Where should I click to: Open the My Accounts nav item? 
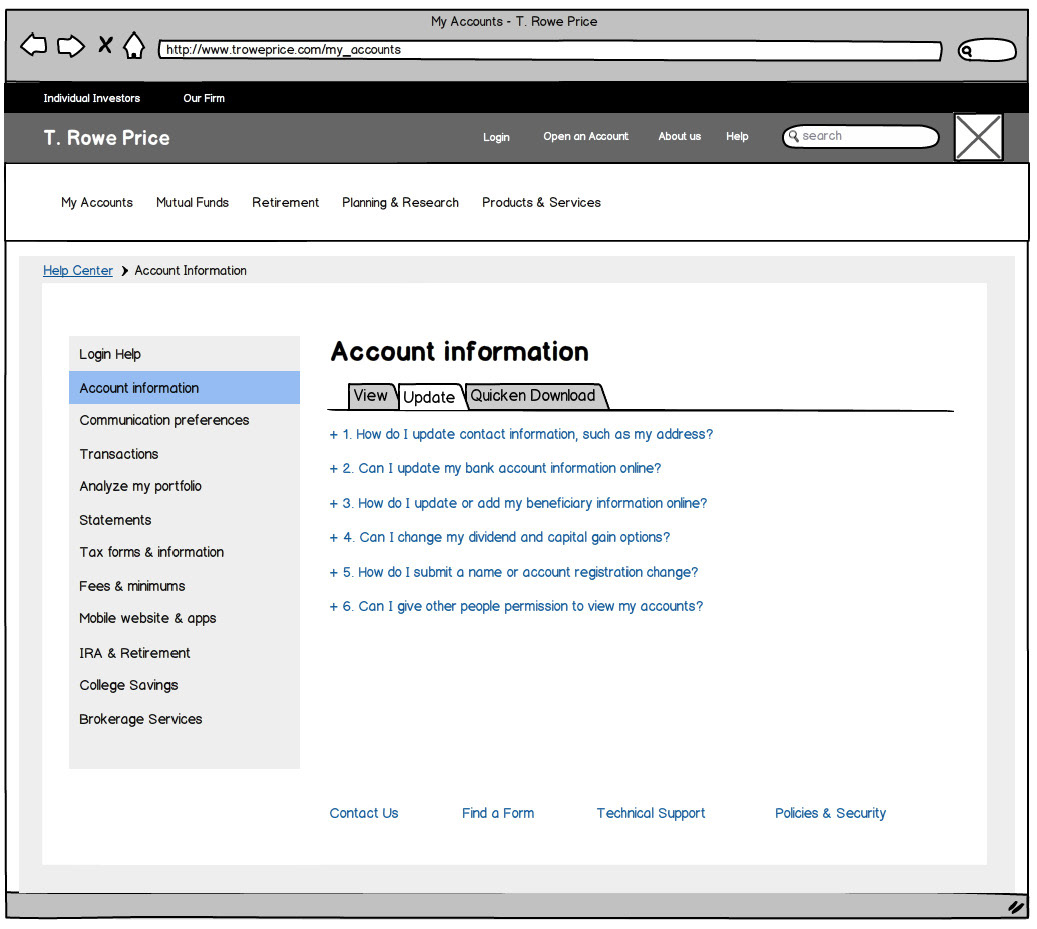[x=97, y=202]
